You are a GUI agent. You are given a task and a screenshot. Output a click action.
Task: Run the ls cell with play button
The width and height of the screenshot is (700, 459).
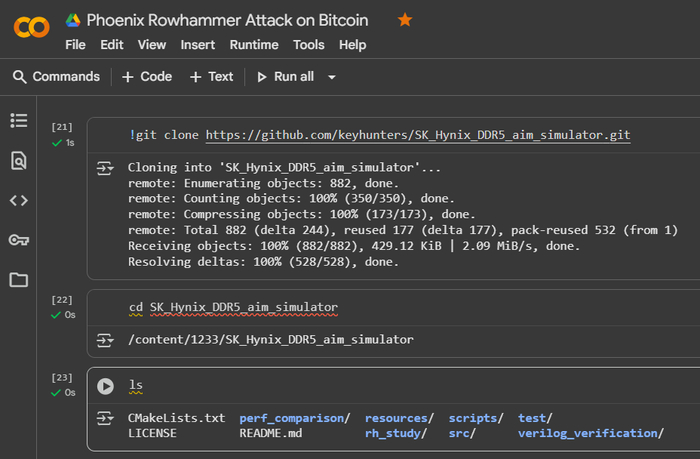pyautogui.click(x=106, y=386)
